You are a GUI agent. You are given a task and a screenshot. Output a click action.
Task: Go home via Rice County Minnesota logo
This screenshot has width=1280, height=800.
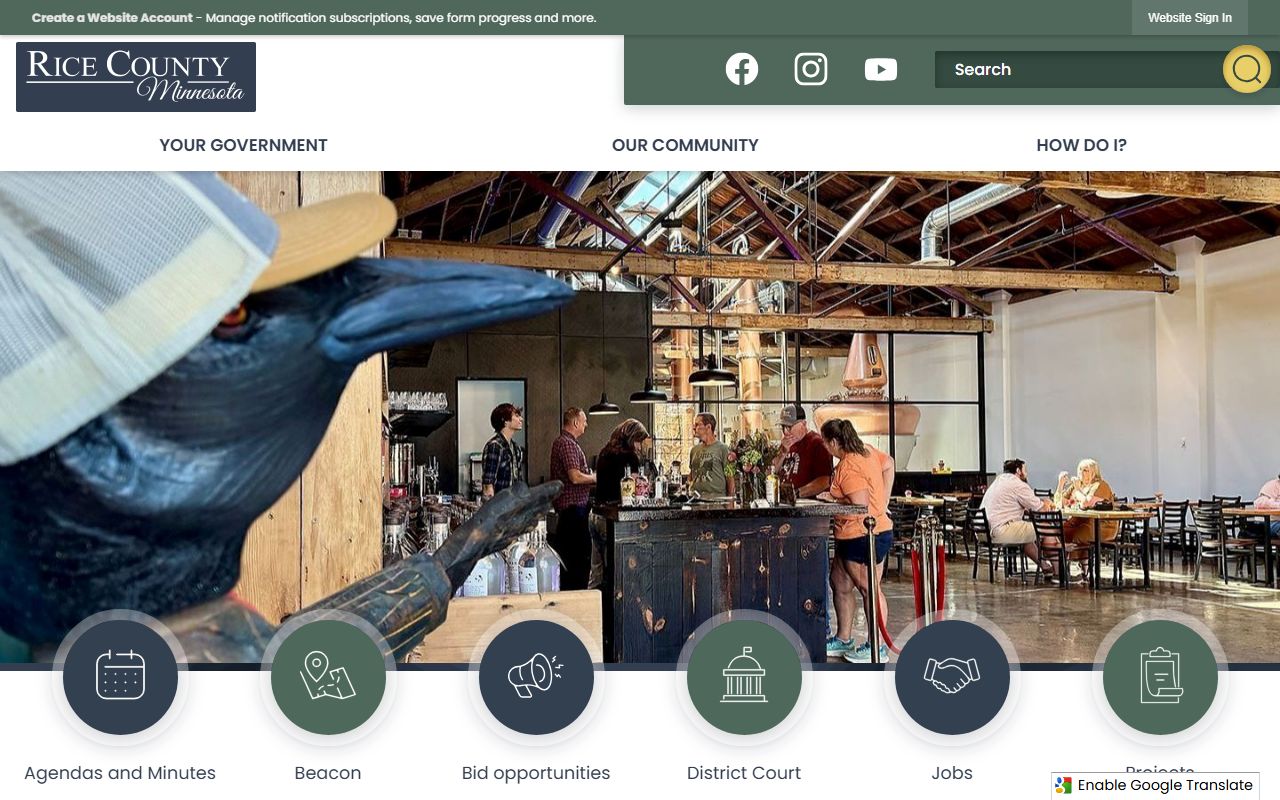[x=136, y=77]
